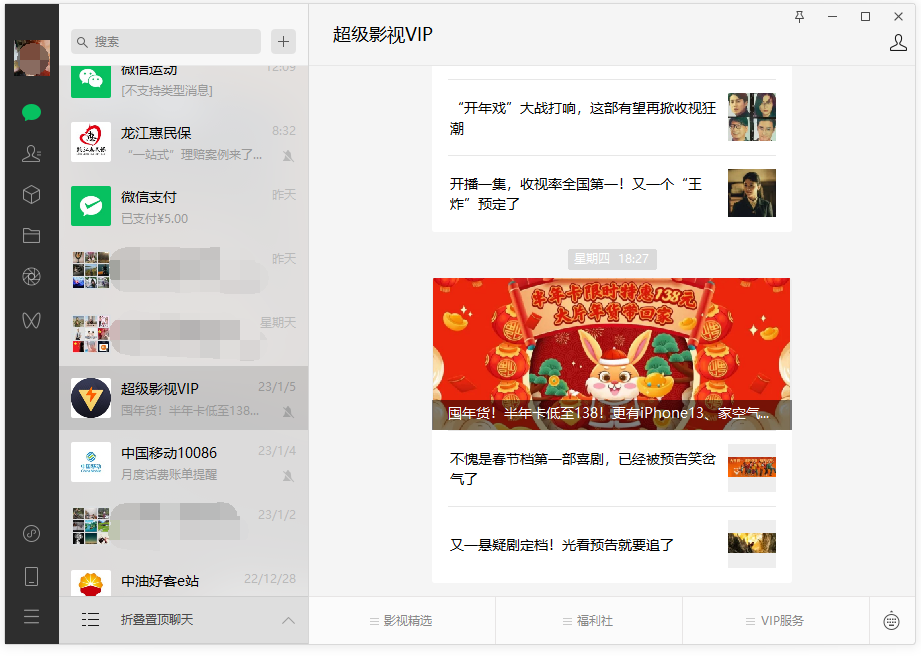Screen dimensions: 921x657
Task: Switch to Contacts via the sidebar icon
Action: pos(31,154)
